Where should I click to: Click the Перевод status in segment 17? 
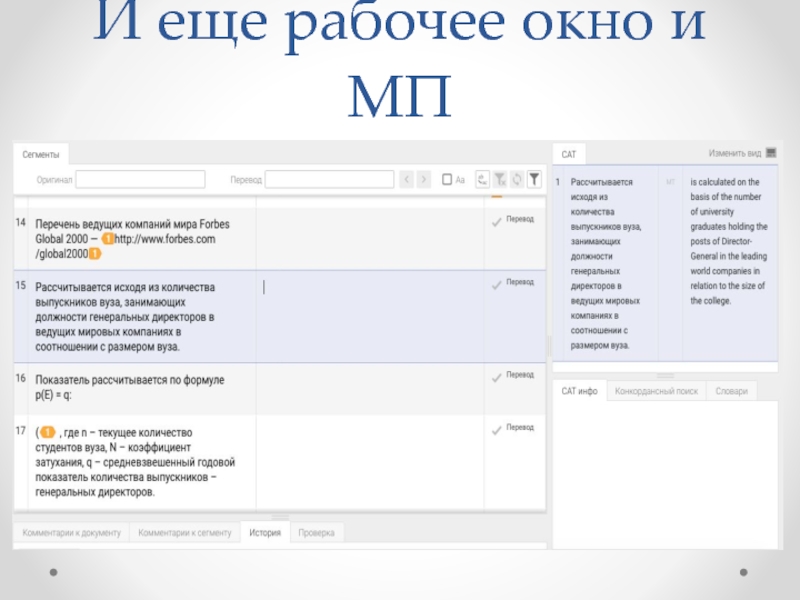(520, 428)
